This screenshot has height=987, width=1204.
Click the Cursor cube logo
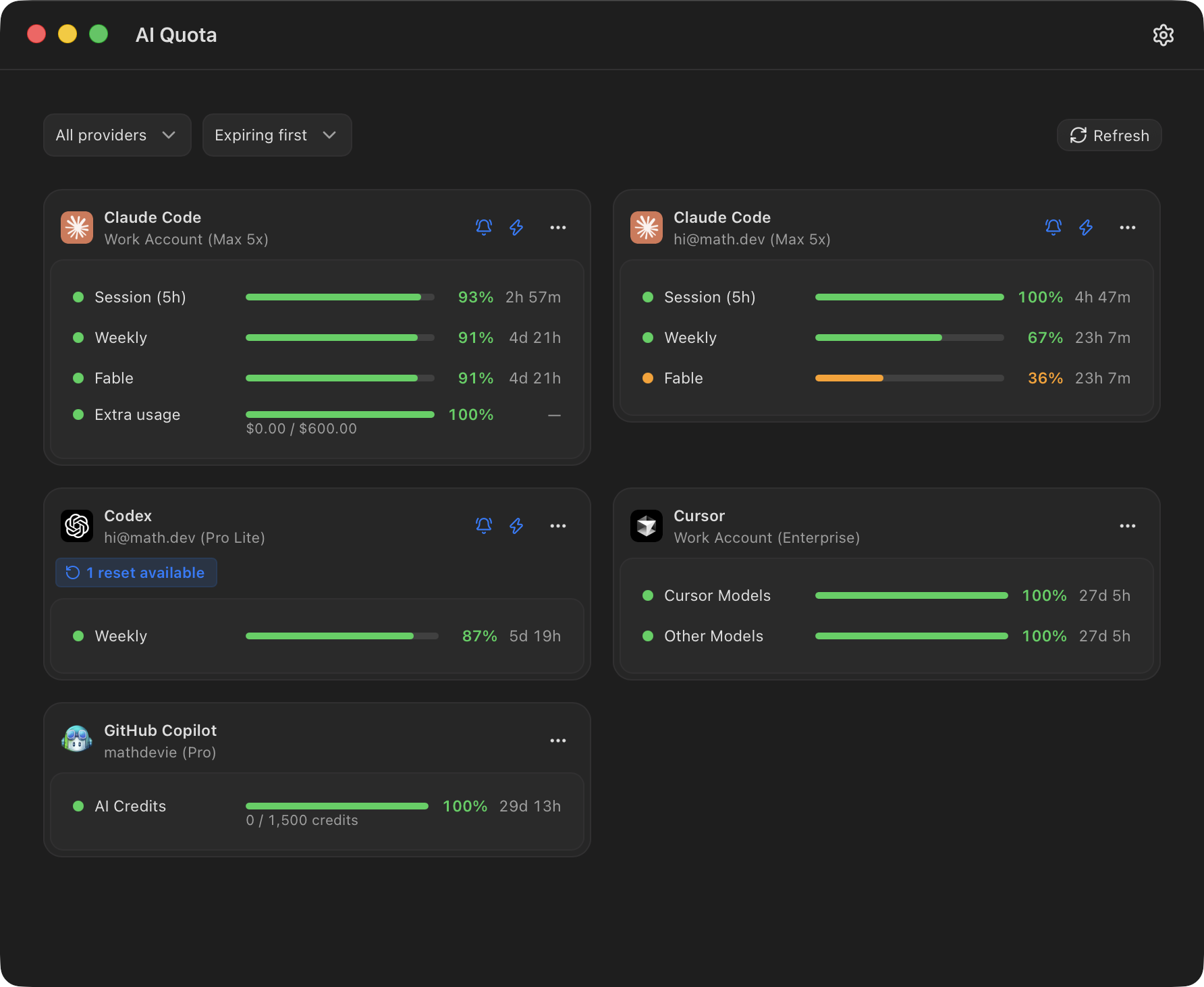pos(647,526)
